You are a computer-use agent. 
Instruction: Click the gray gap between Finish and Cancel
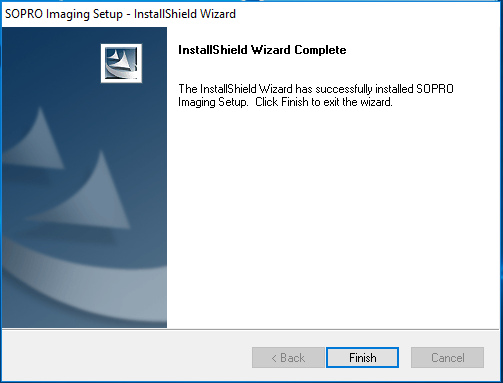405,358
